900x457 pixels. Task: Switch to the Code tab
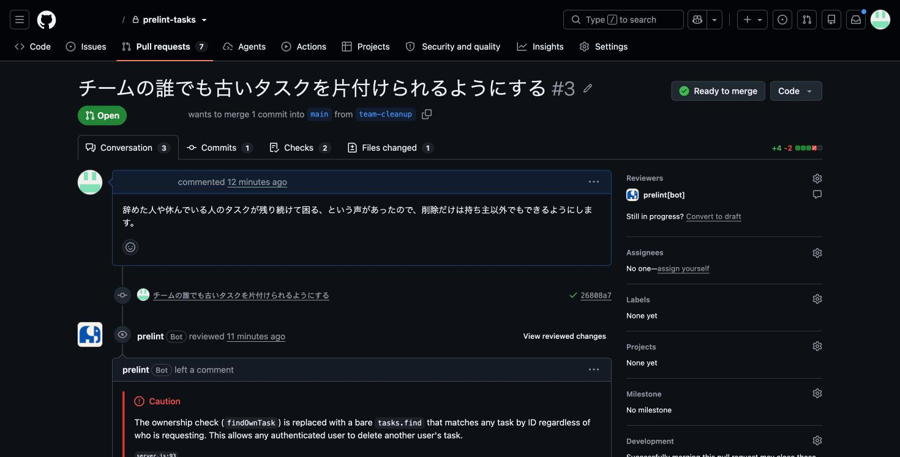pos(33,47)
